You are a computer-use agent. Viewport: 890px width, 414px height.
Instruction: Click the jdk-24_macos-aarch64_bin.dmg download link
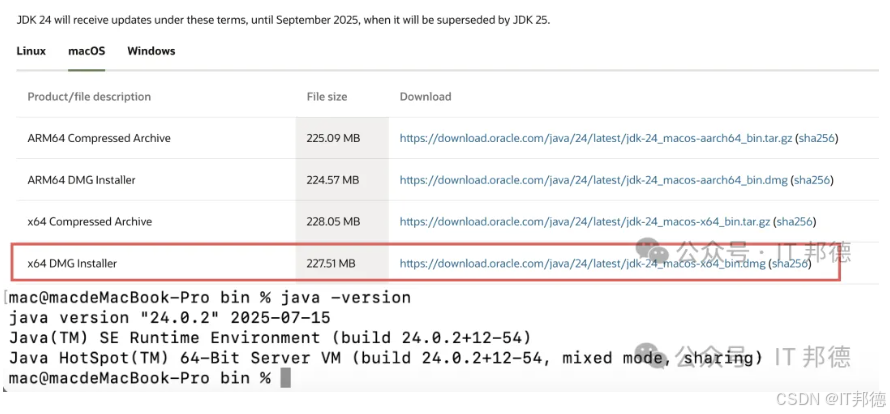click(x=593, y=180)
